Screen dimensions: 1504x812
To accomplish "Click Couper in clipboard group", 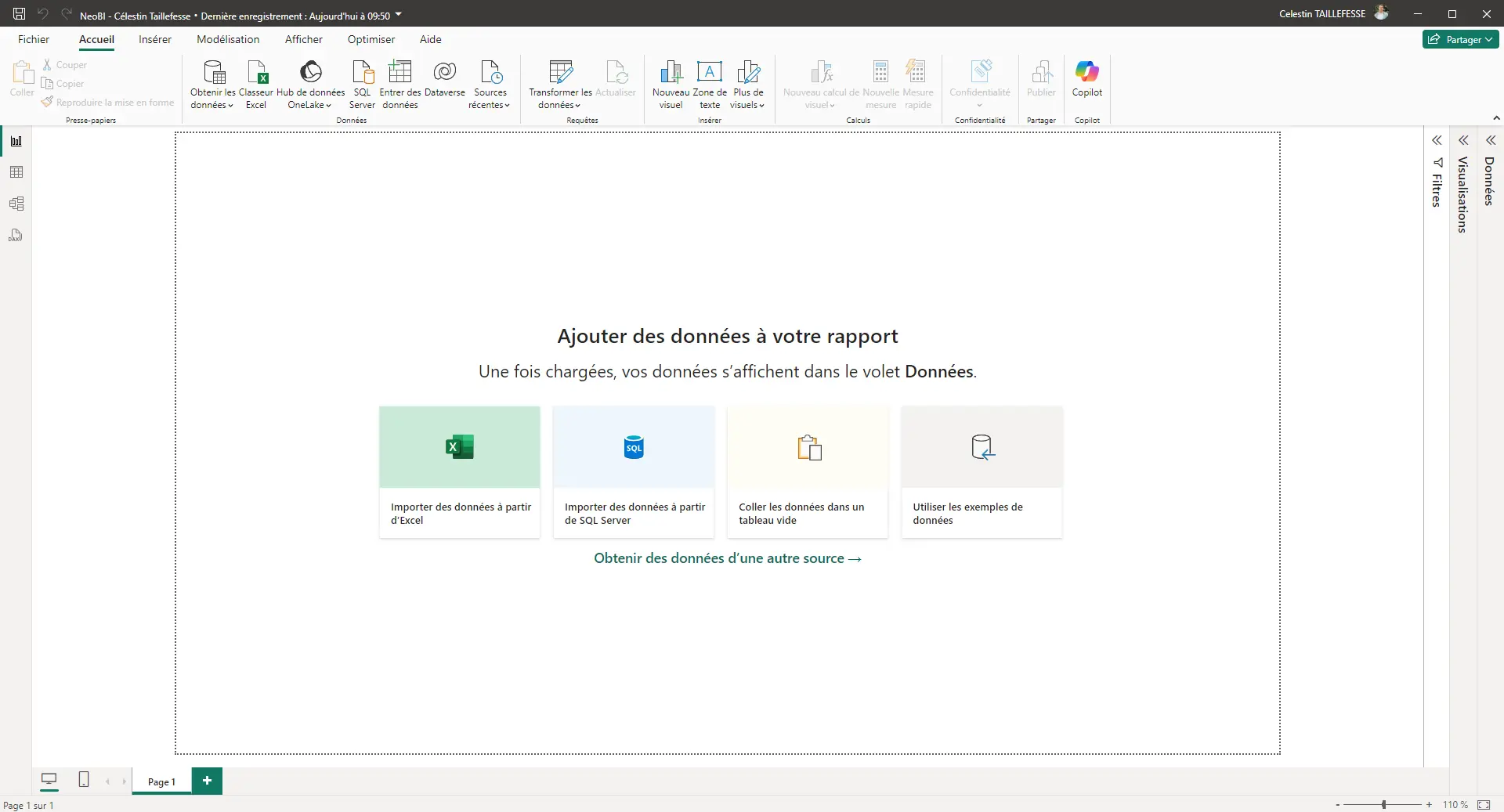I will (x=64, y=65).
